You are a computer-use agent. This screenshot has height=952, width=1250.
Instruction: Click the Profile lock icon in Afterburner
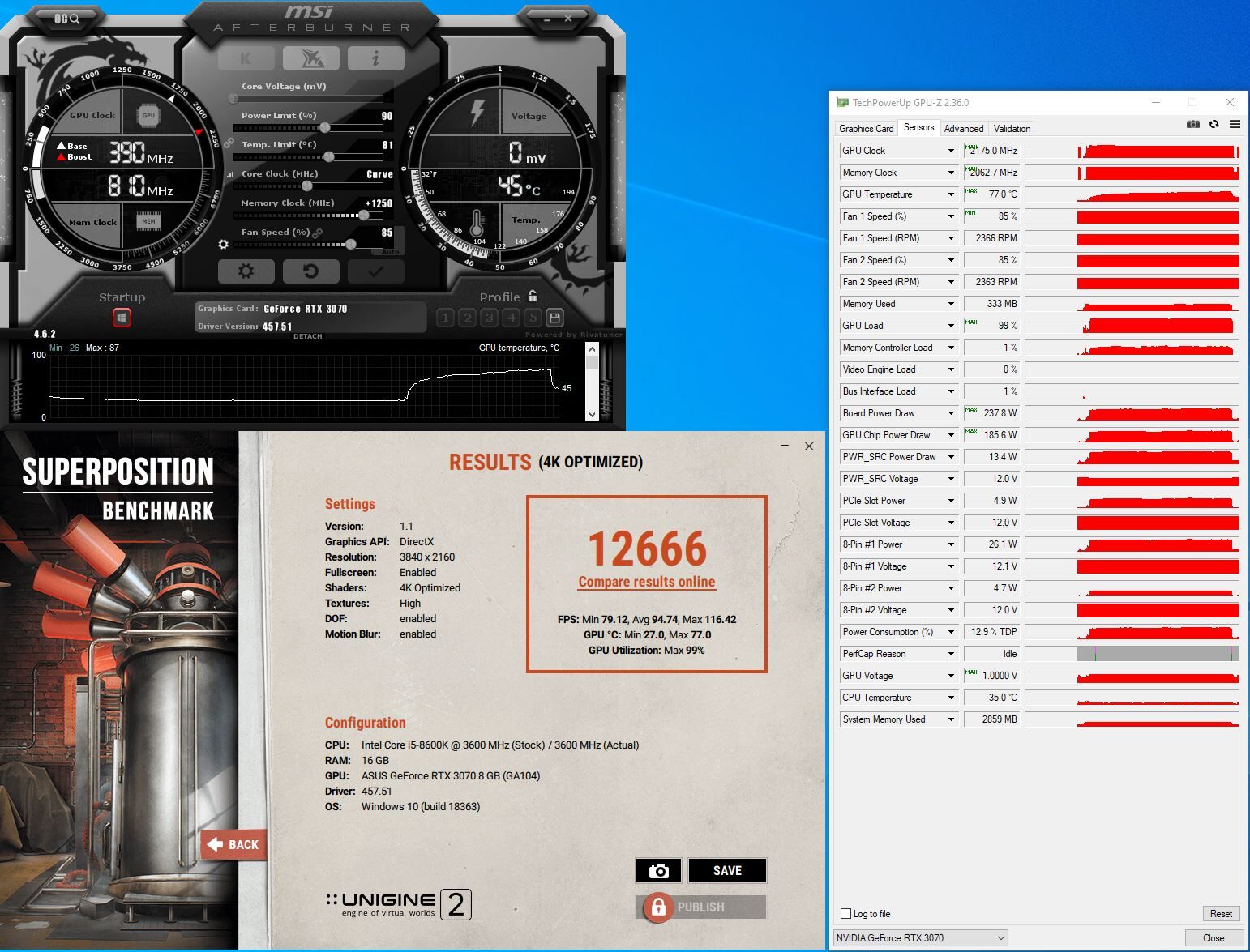(x=533, y=297)
